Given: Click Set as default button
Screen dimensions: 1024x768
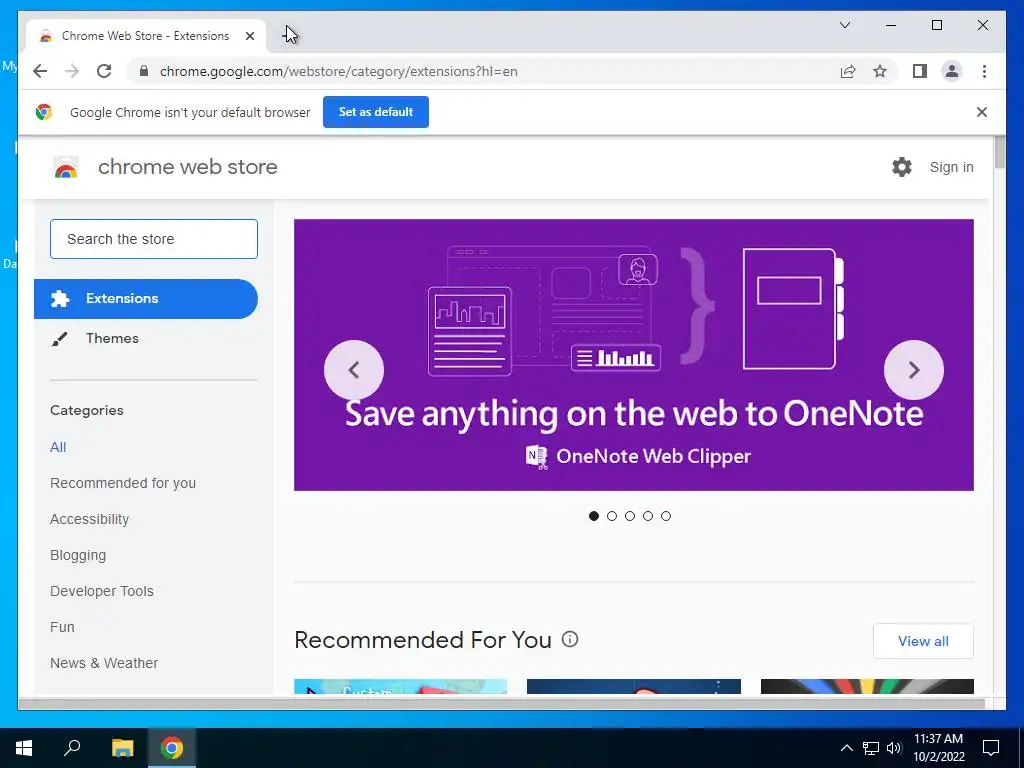Looking at the screenshot, I should click(376, 112).
